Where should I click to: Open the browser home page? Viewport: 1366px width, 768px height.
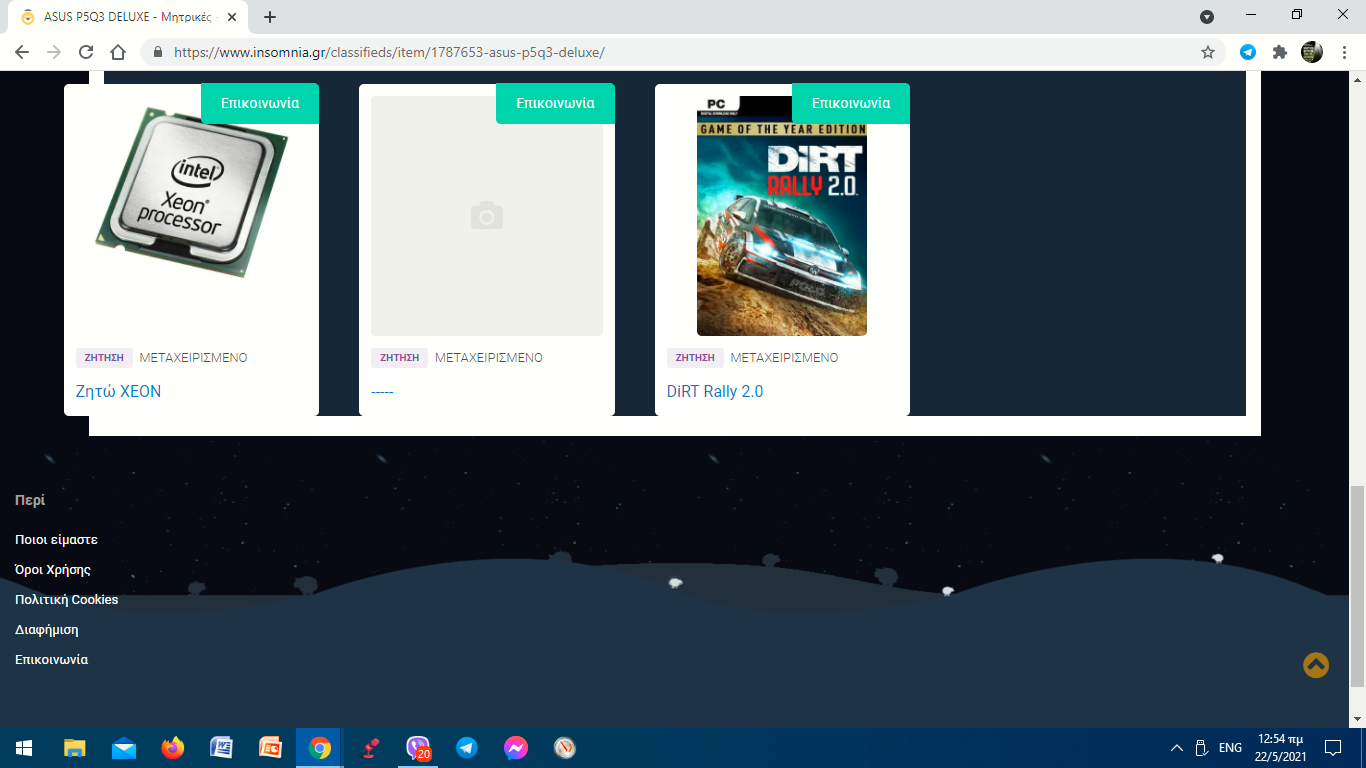pyautogui.click(x=118, y=52)
